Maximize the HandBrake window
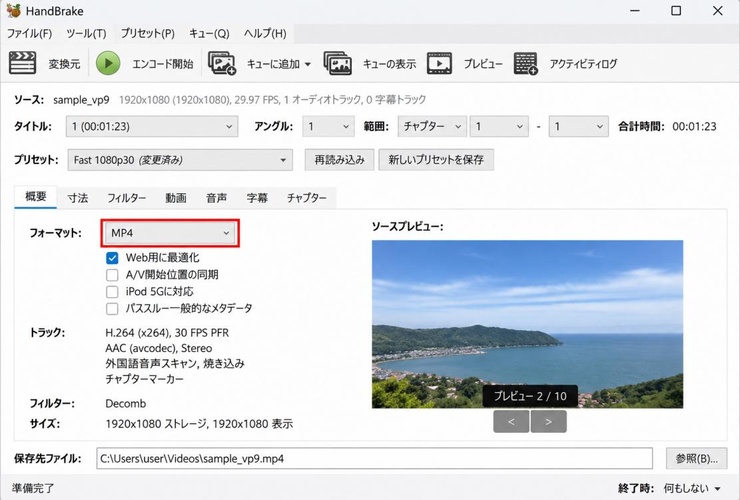Image resolution: width=740 pixels, height=500 pixels. [676, 10]
